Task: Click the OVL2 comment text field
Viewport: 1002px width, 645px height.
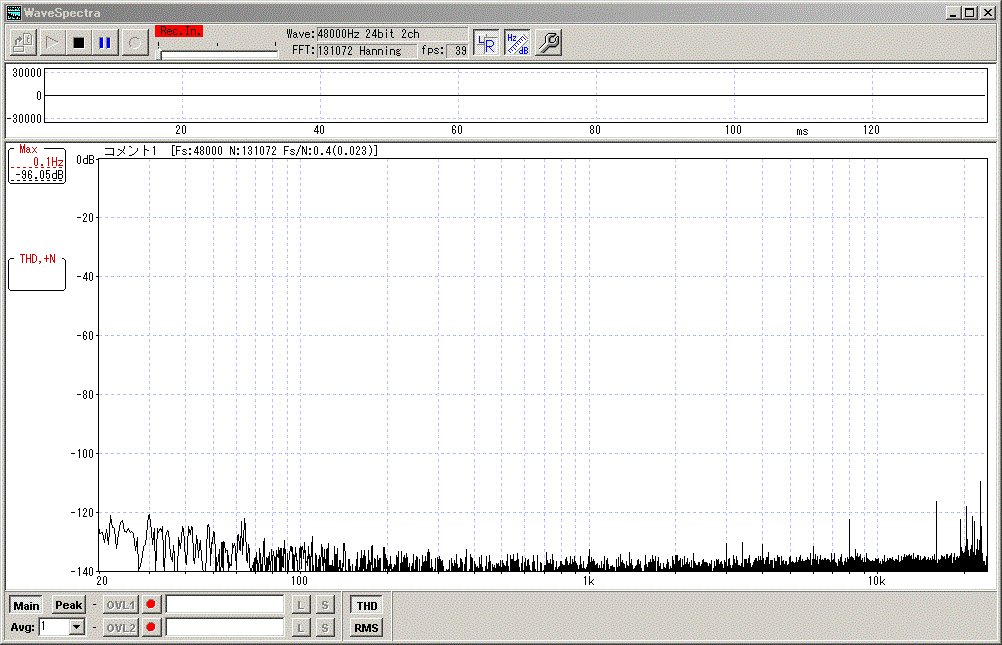Action: pos(225,628)
